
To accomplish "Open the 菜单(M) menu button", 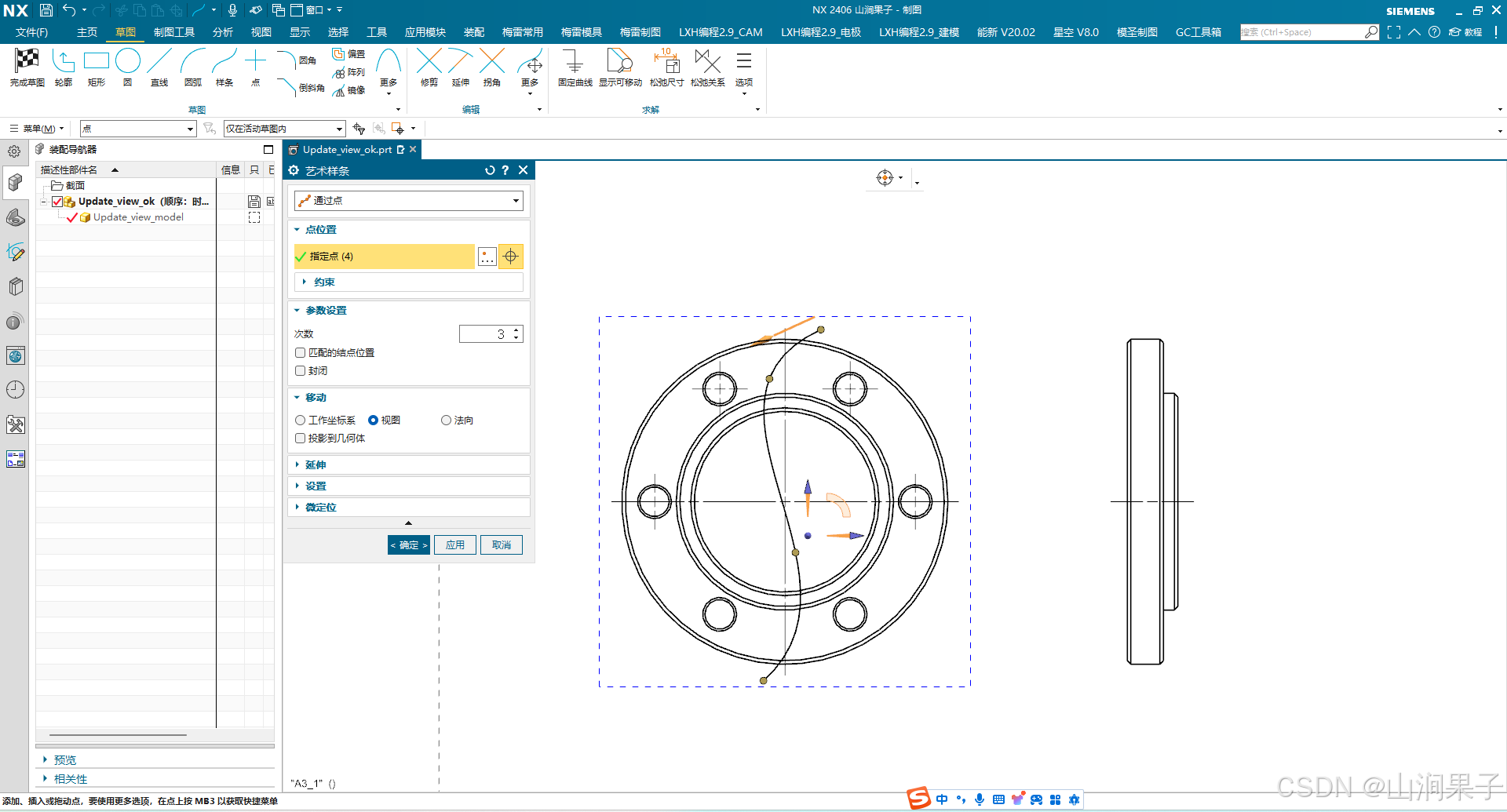I will click(x=37, y=129).
